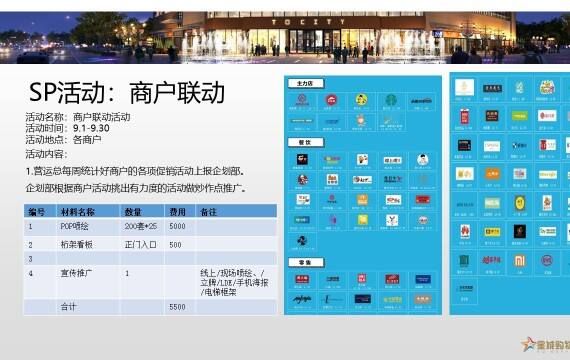Viewport: 570px width, 360px height.
Task: Select the POP喷绘 table cell
Action: [x=88, y=227]
